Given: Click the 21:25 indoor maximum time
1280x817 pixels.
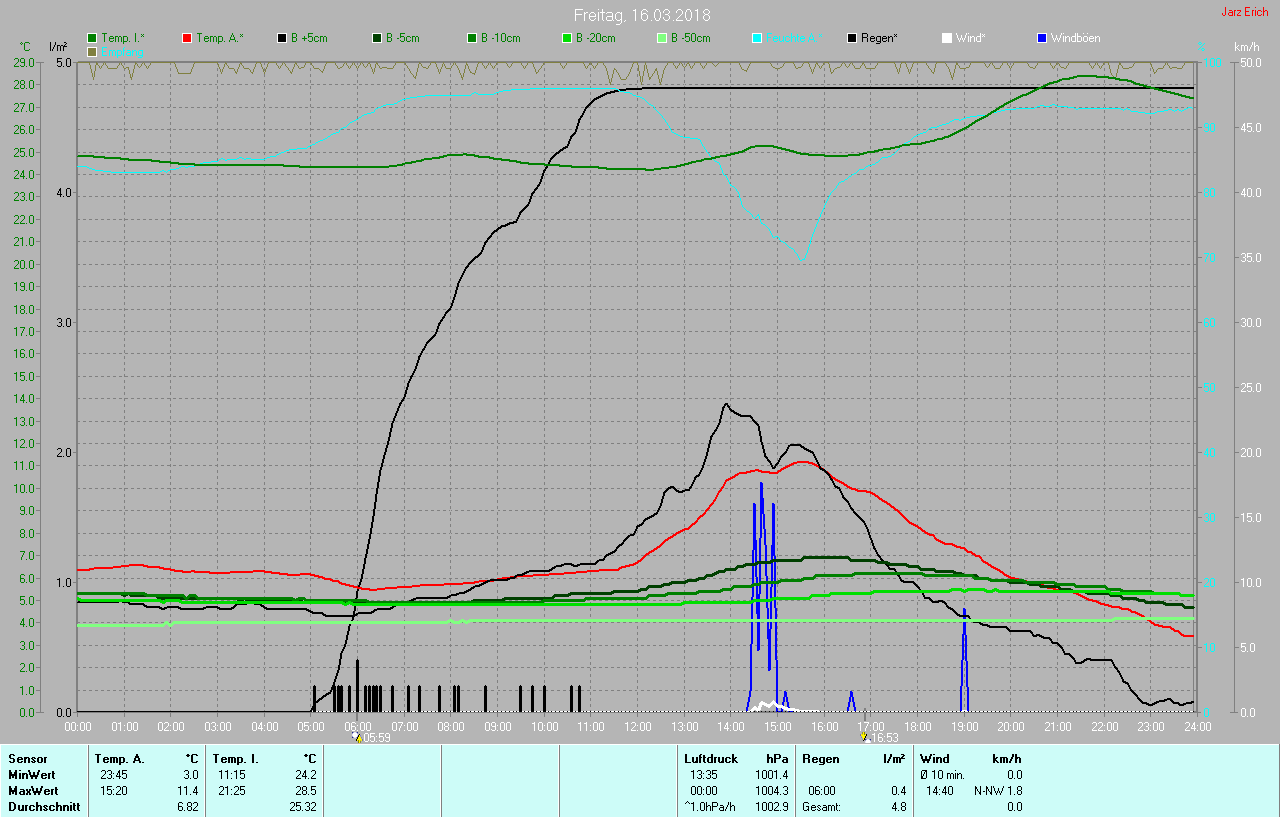Looking at the screenshot, I should [231, 791].
